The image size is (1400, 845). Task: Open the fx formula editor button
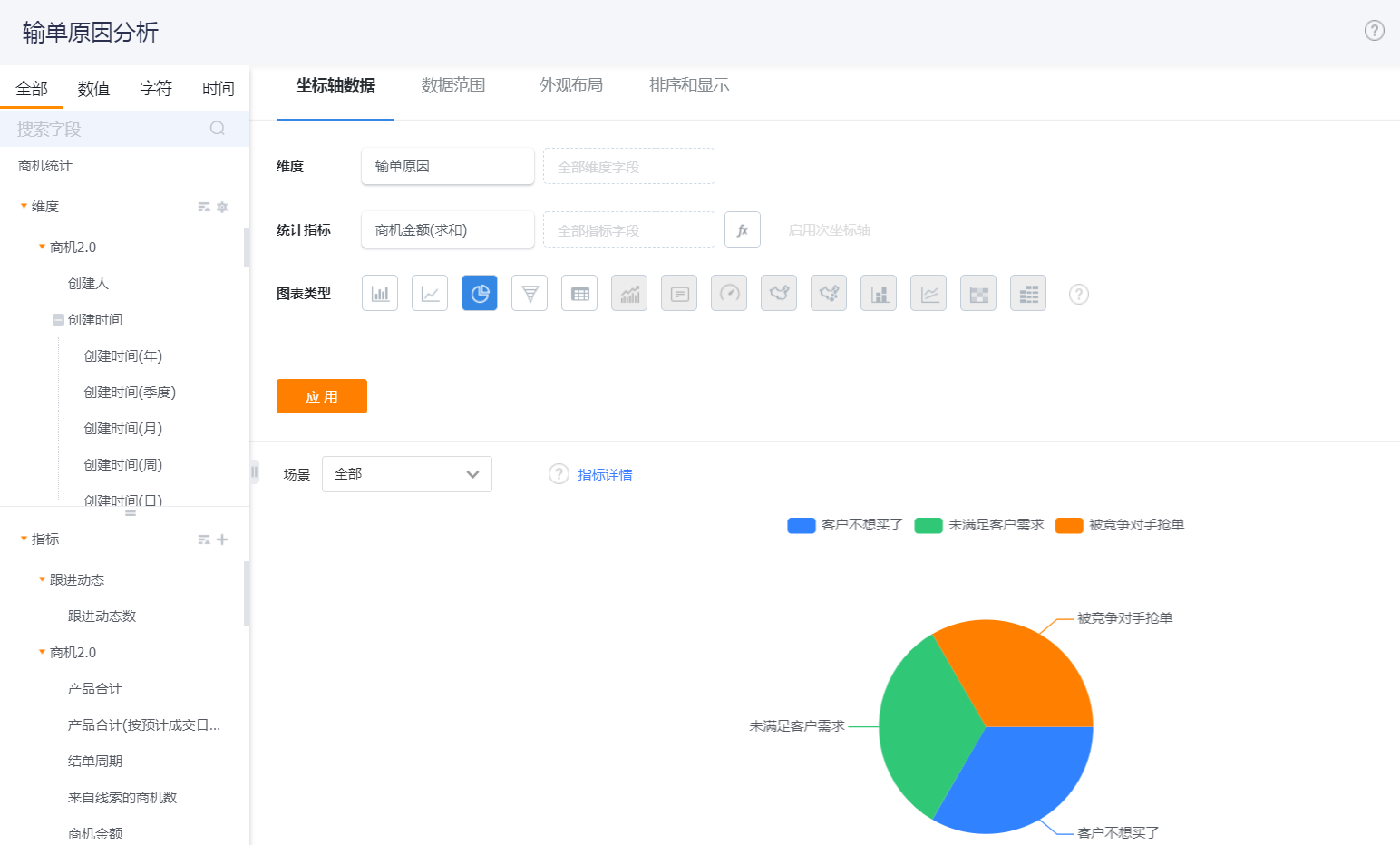(743, 229)
